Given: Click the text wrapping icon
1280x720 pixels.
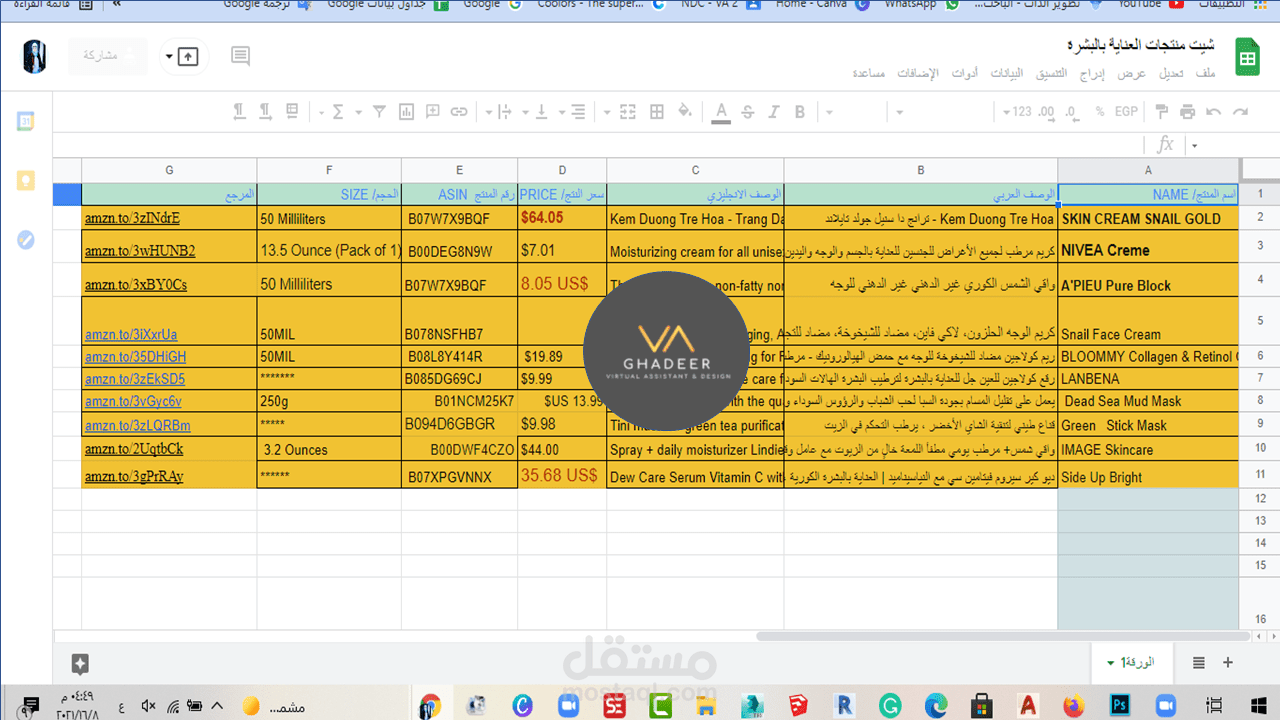Looking at the screenshot, I should 505,112.
